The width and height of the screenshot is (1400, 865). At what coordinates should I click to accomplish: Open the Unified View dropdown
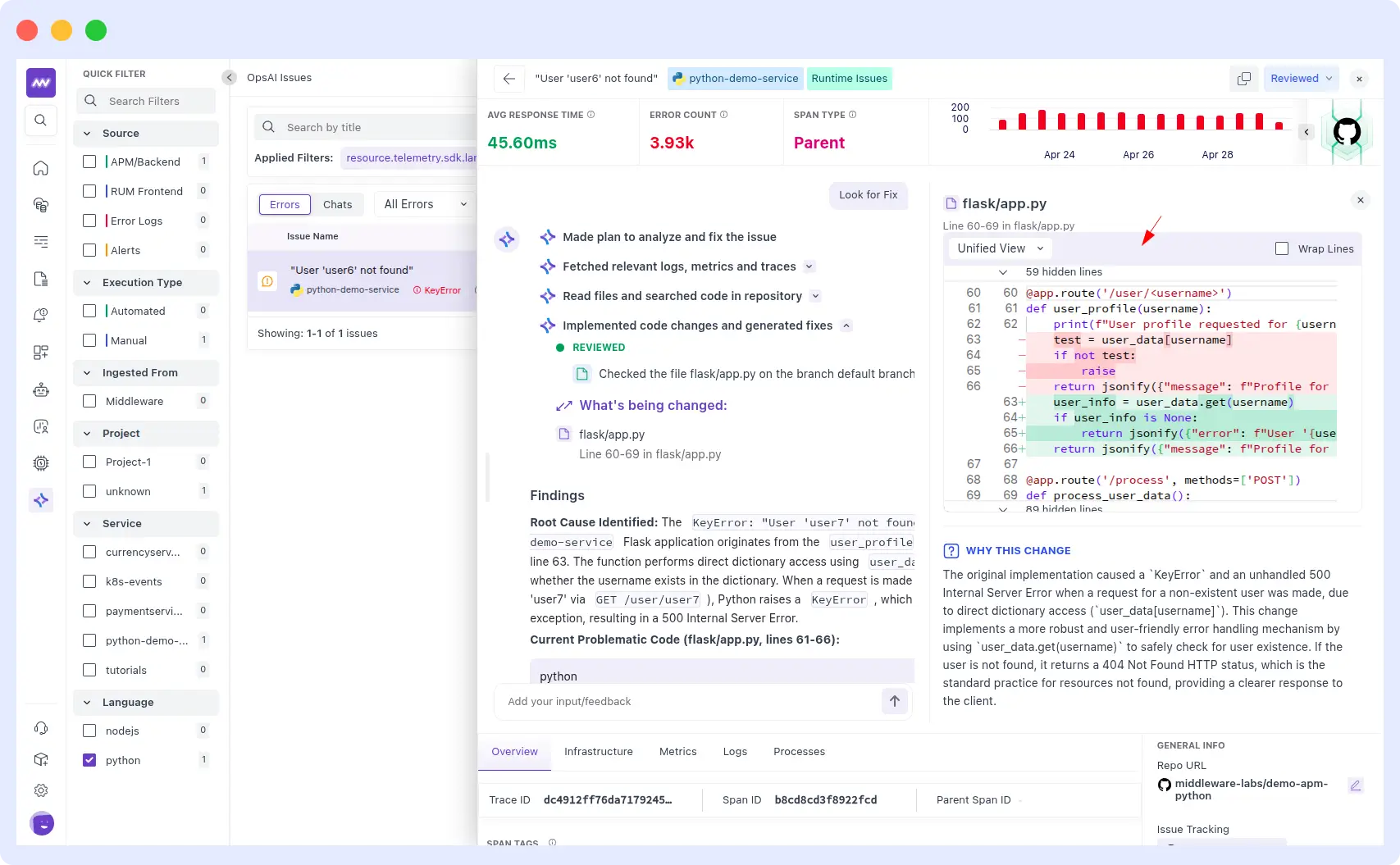point(999,248)
